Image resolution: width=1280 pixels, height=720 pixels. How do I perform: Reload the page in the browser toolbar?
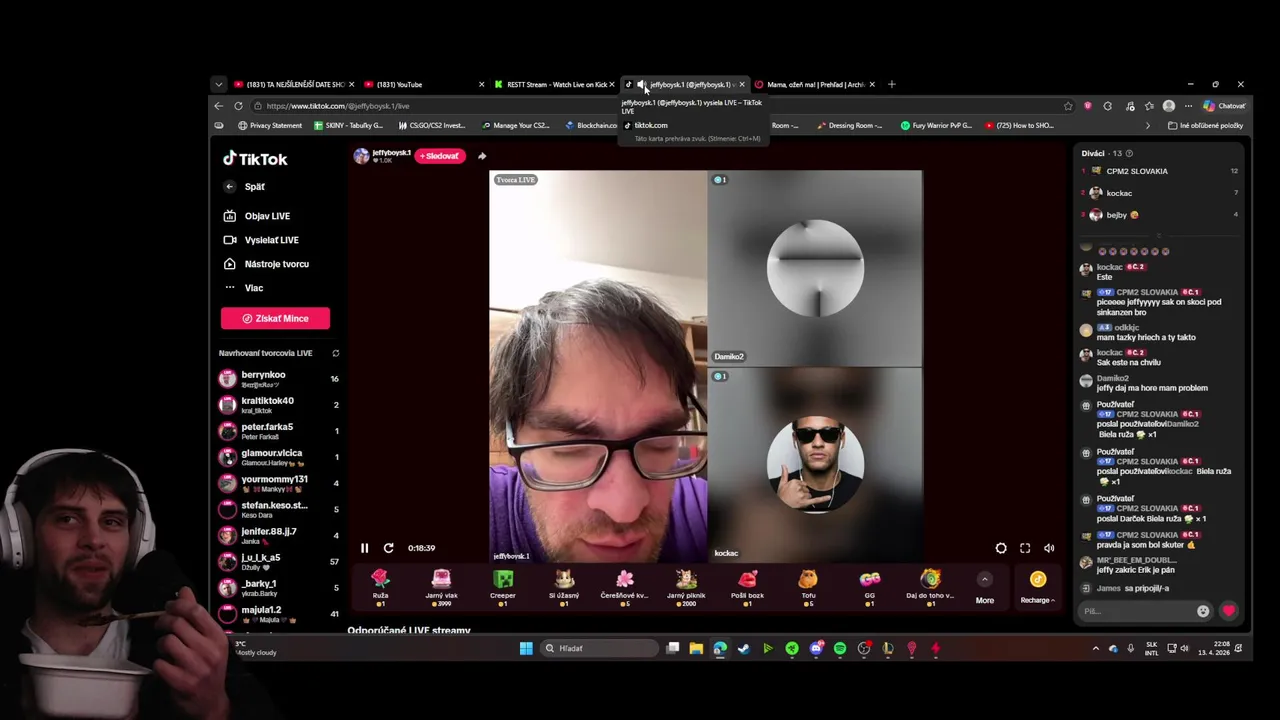(238, 106)
